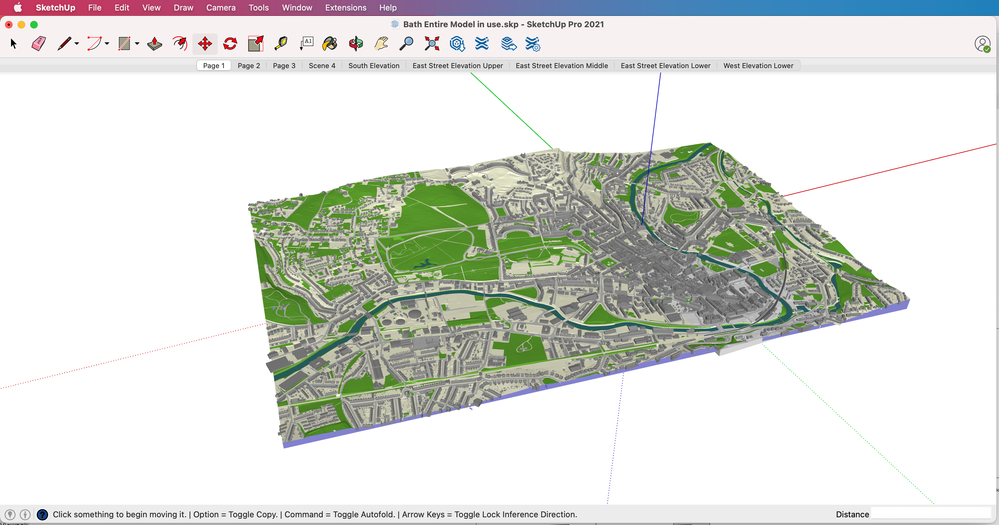The width and height of the screenshot is (999, 525).
Task: Activate the Push/Pull tool
Action: pyautogui.click(x=154, y=43)
